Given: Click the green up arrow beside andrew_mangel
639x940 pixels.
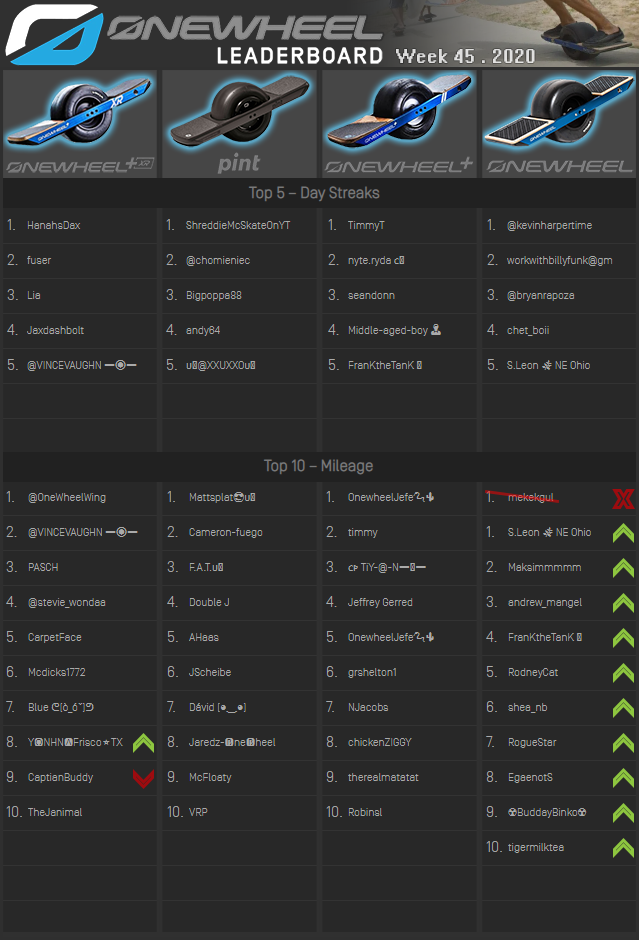Looking at the screenshot, I should pos(622,603).
